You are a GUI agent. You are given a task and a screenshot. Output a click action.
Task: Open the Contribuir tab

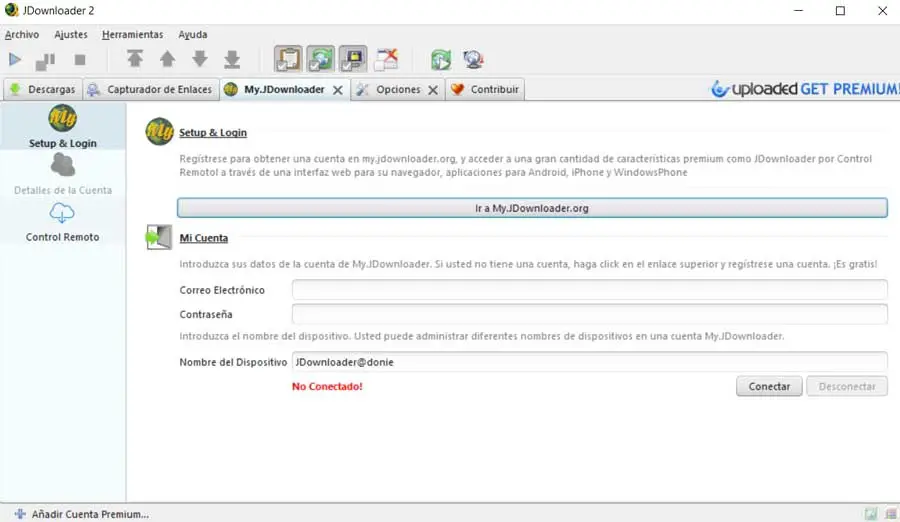coord(486,90)
